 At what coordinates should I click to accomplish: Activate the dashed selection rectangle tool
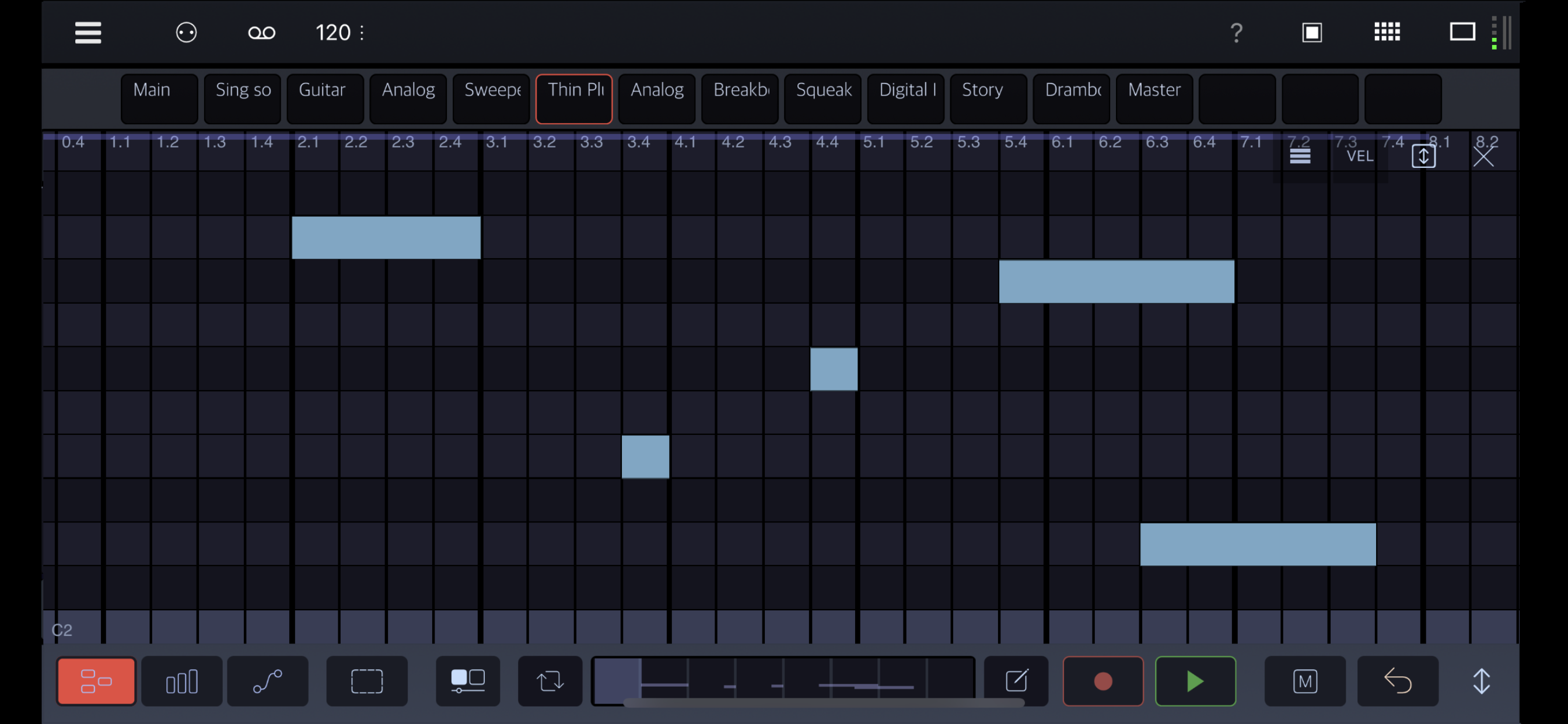367,681
